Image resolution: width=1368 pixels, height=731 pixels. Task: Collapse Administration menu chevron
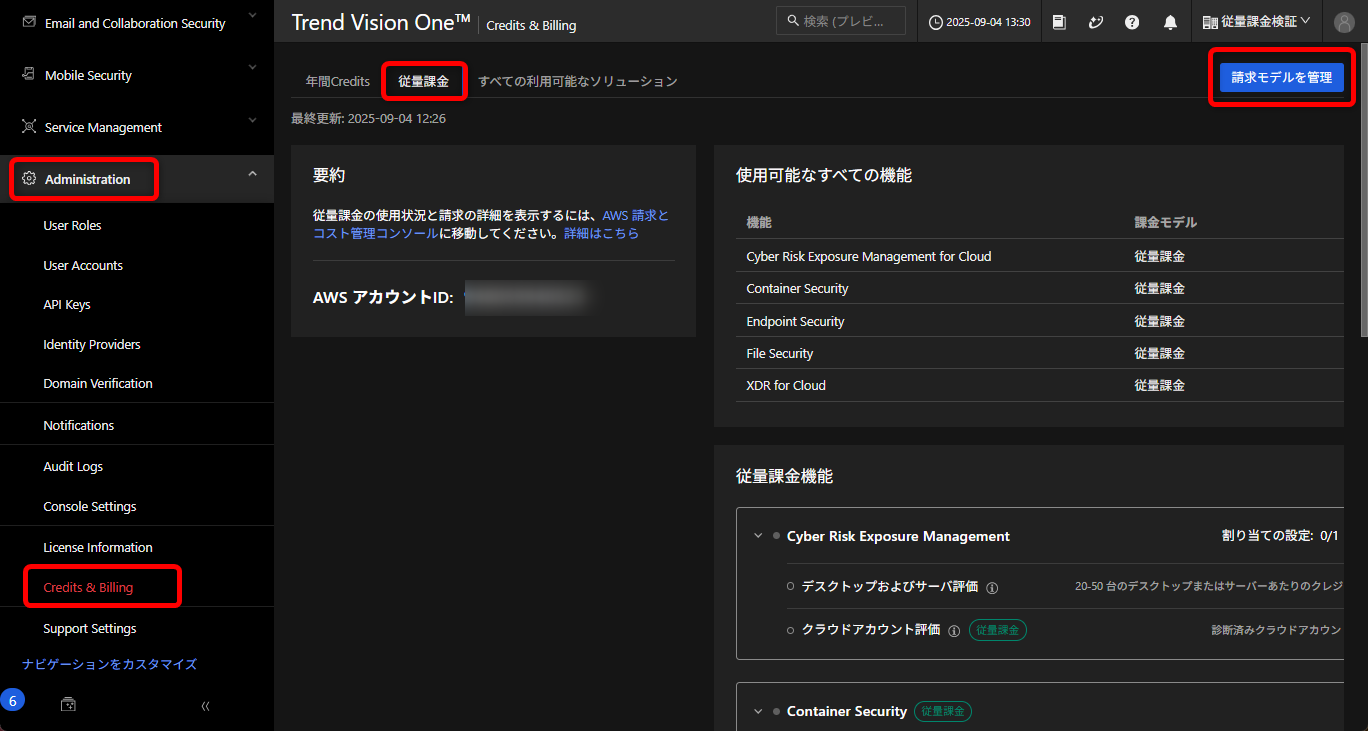(252, 173)
